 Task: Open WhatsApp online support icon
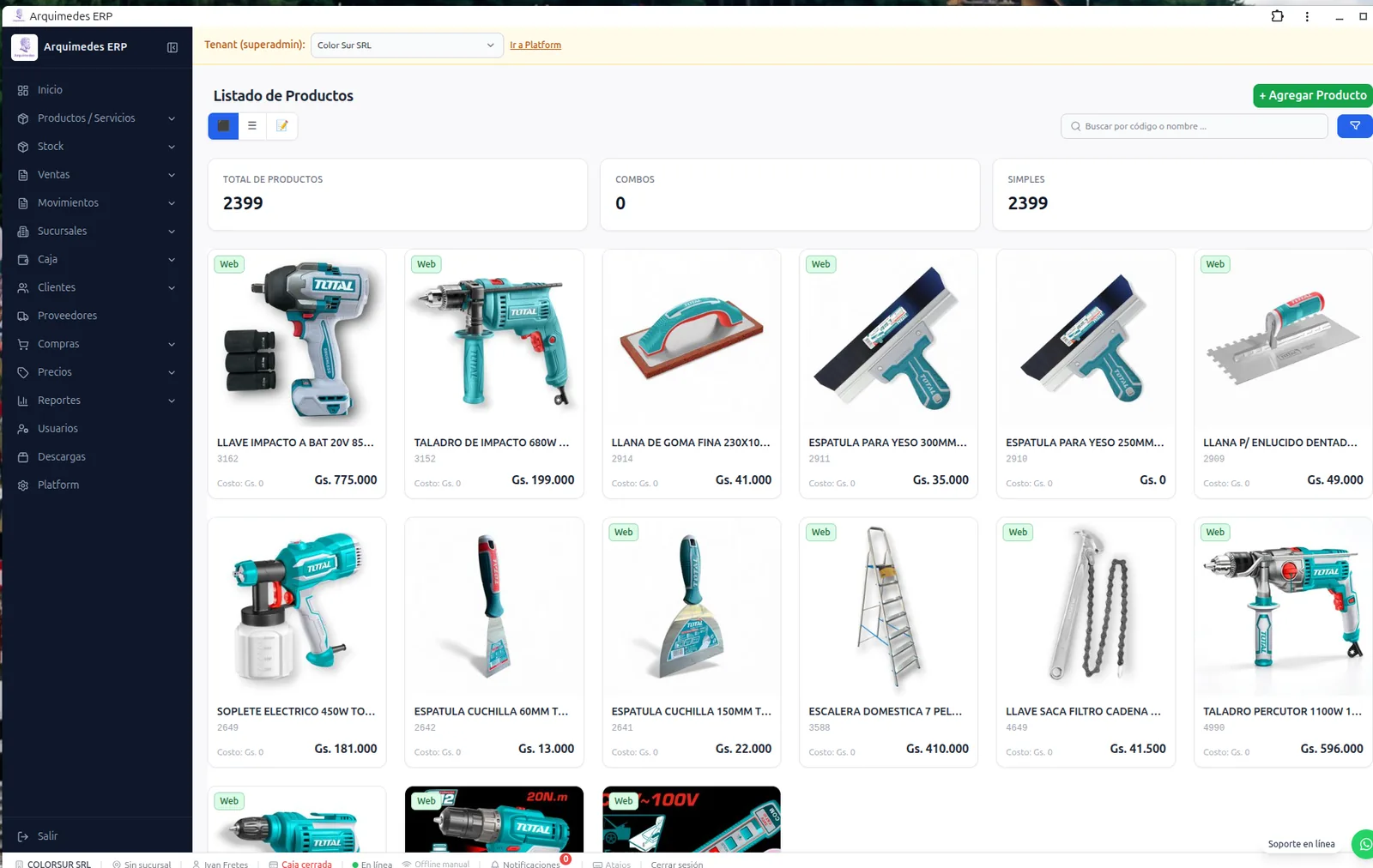coord(1364,844)
